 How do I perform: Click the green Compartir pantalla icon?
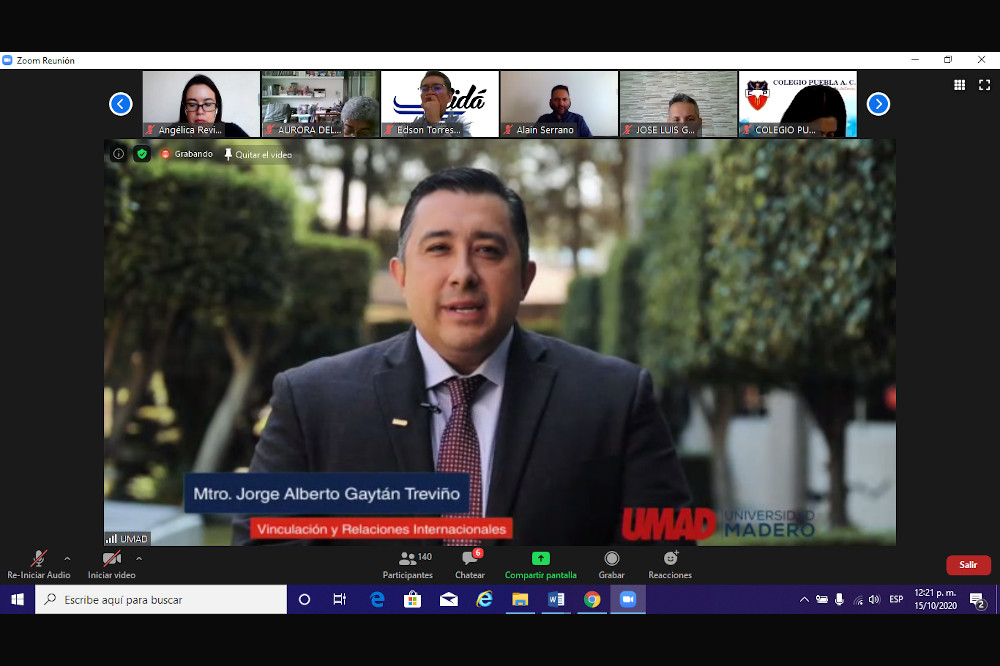tap(540, 559)
